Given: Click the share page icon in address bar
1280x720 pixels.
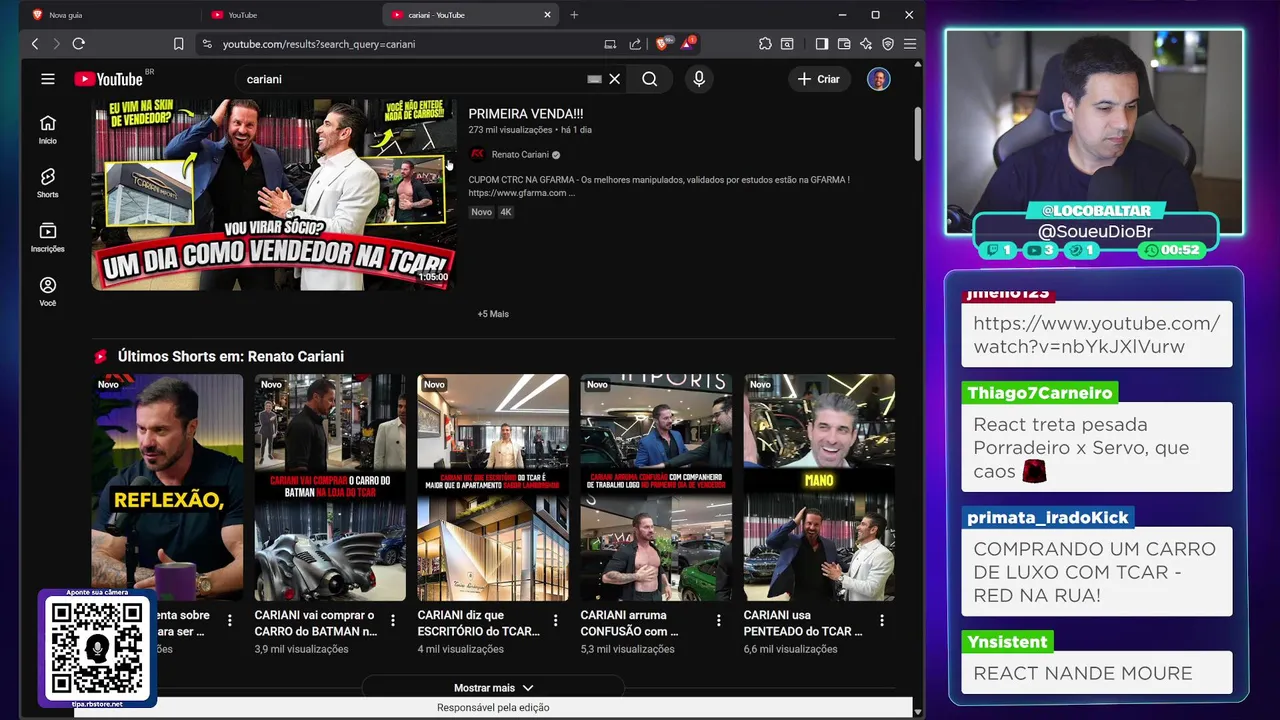Looking at the screenshot, I should (x=635, y=44).
